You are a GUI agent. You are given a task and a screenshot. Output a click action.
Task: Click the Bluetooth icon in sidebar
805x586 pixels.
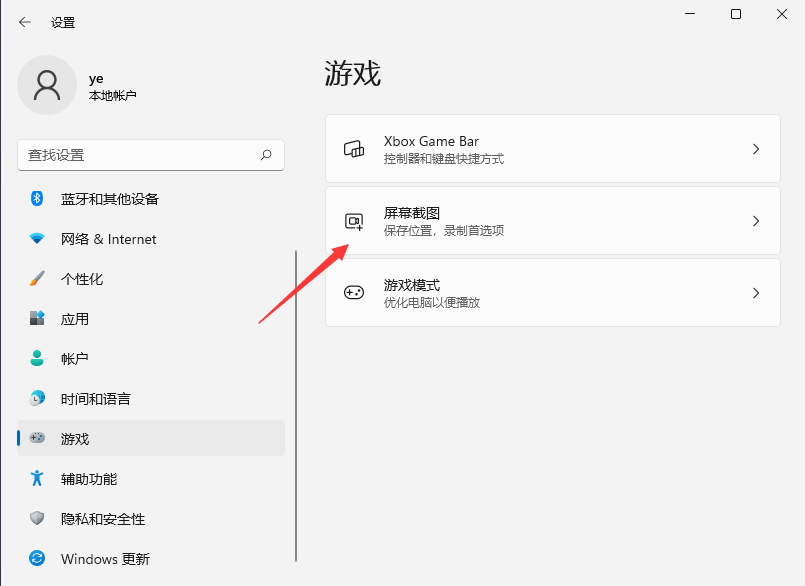37,199
